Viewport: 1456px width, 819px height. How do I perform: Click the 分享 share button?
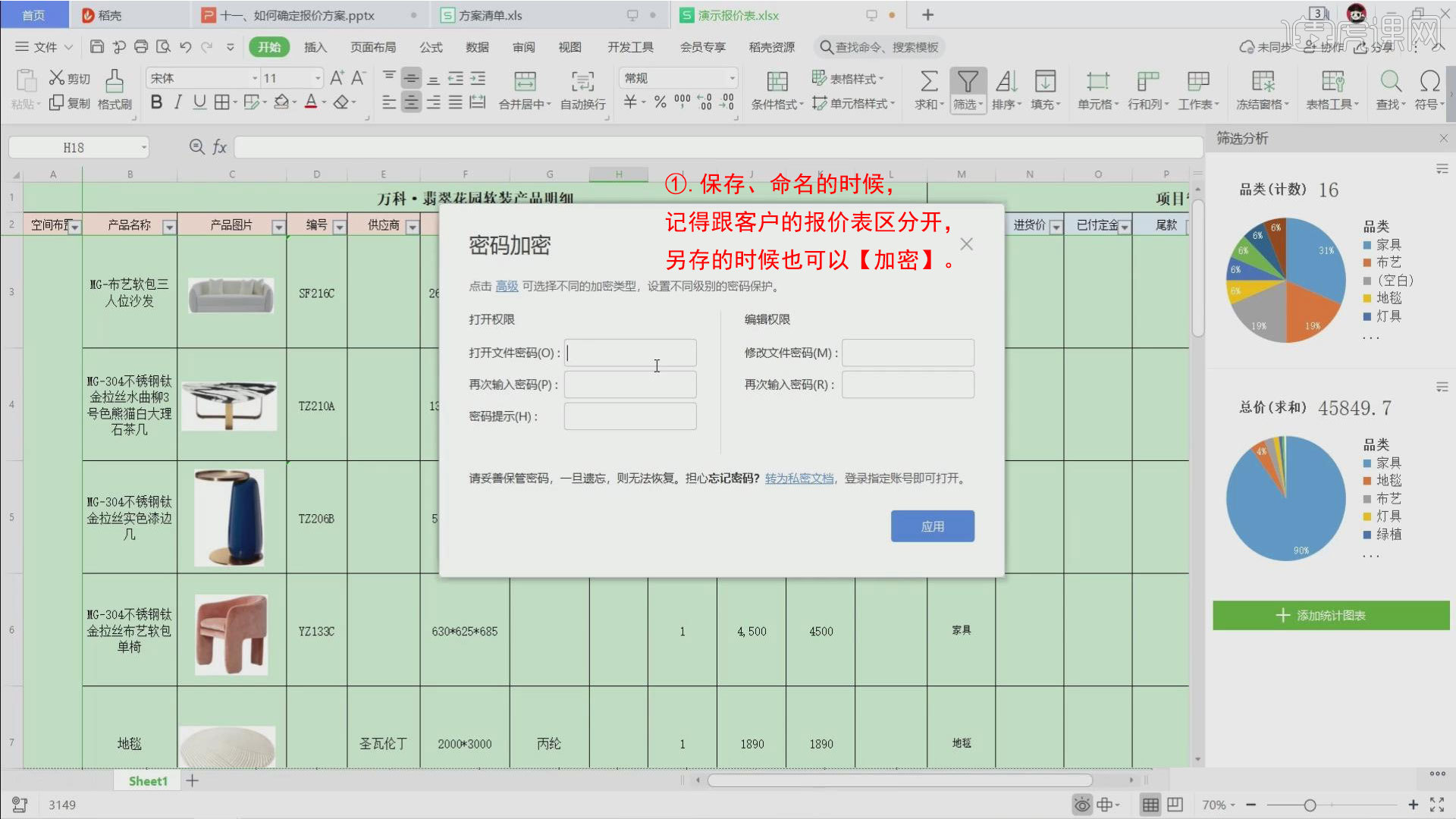(x=1374, y=47)
